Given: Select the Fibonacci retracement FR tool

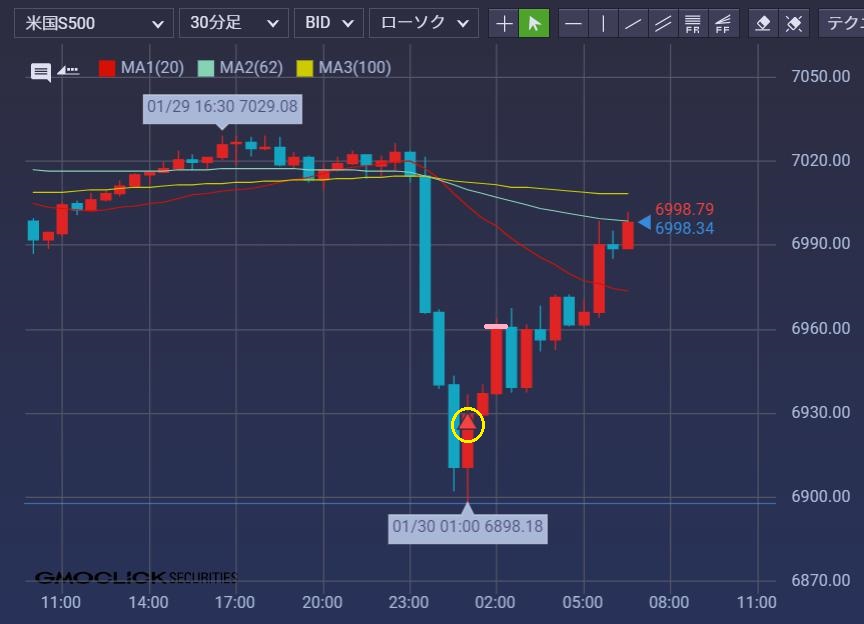Looking at the screenshot, I should coord(691,23).
